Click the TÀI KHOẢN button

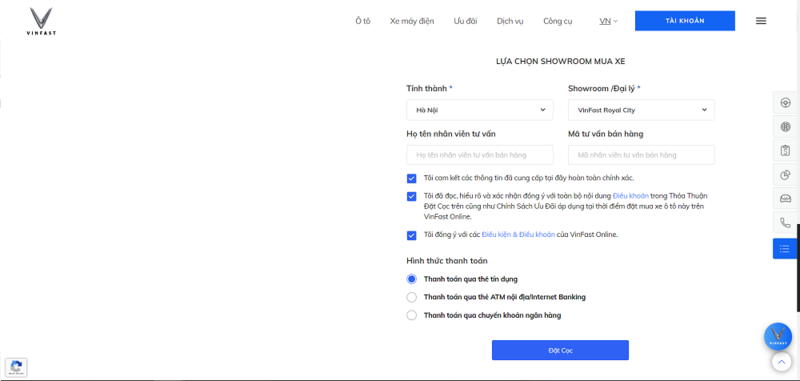[685, 21]
